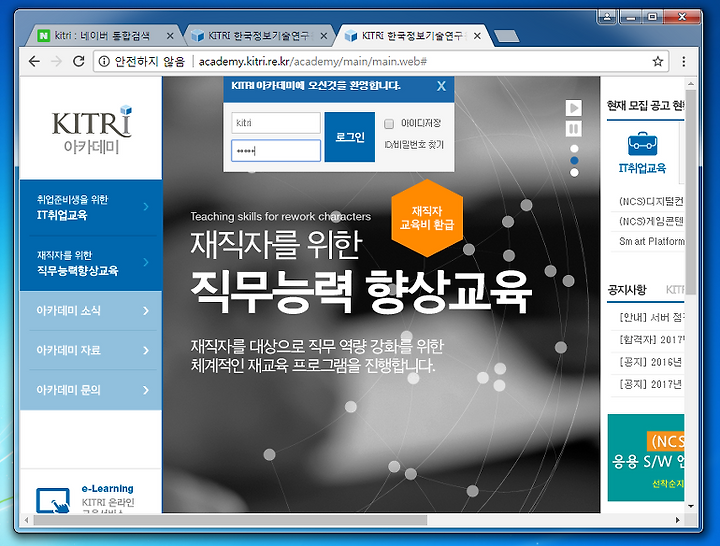This screenshot has height=546, width=720.
Task: Click the browser forward arrow
Action: (56, 62)
